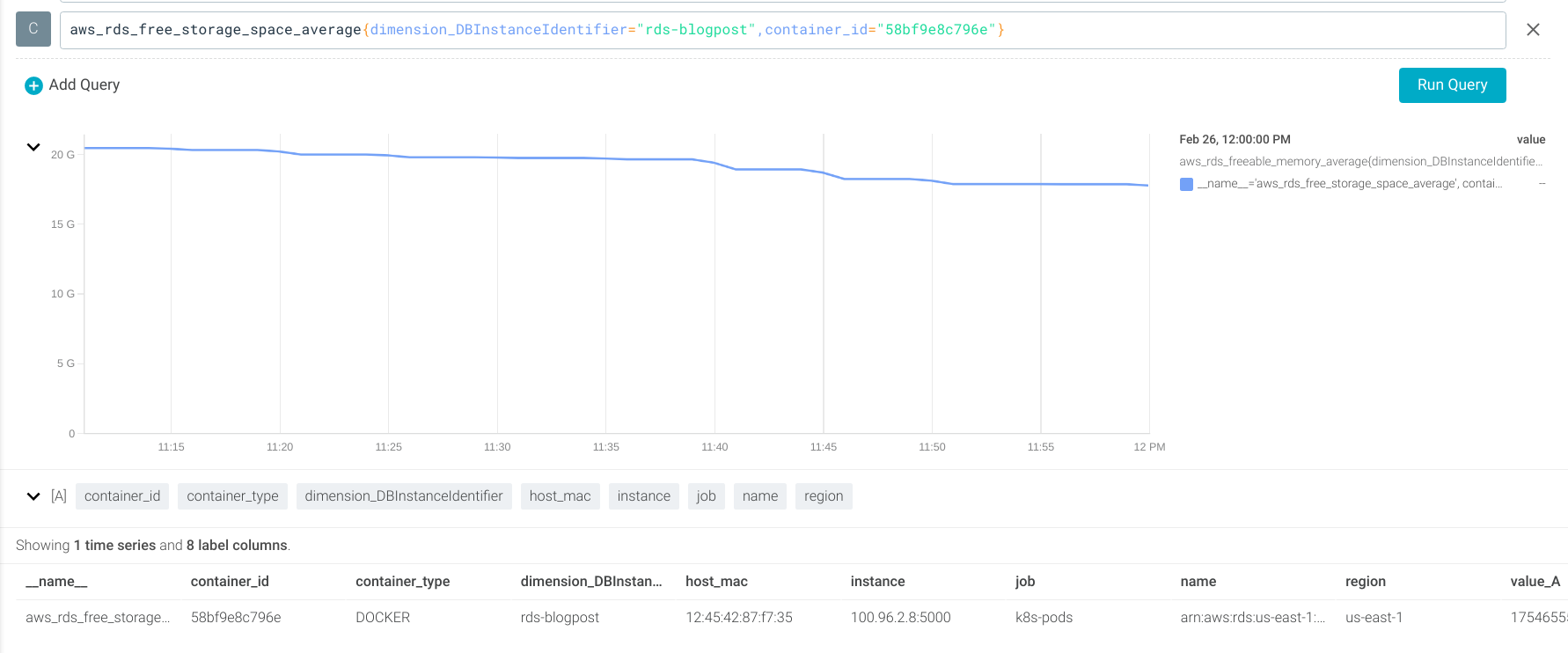
Task: Click the Add Query label
Action: 84,84
